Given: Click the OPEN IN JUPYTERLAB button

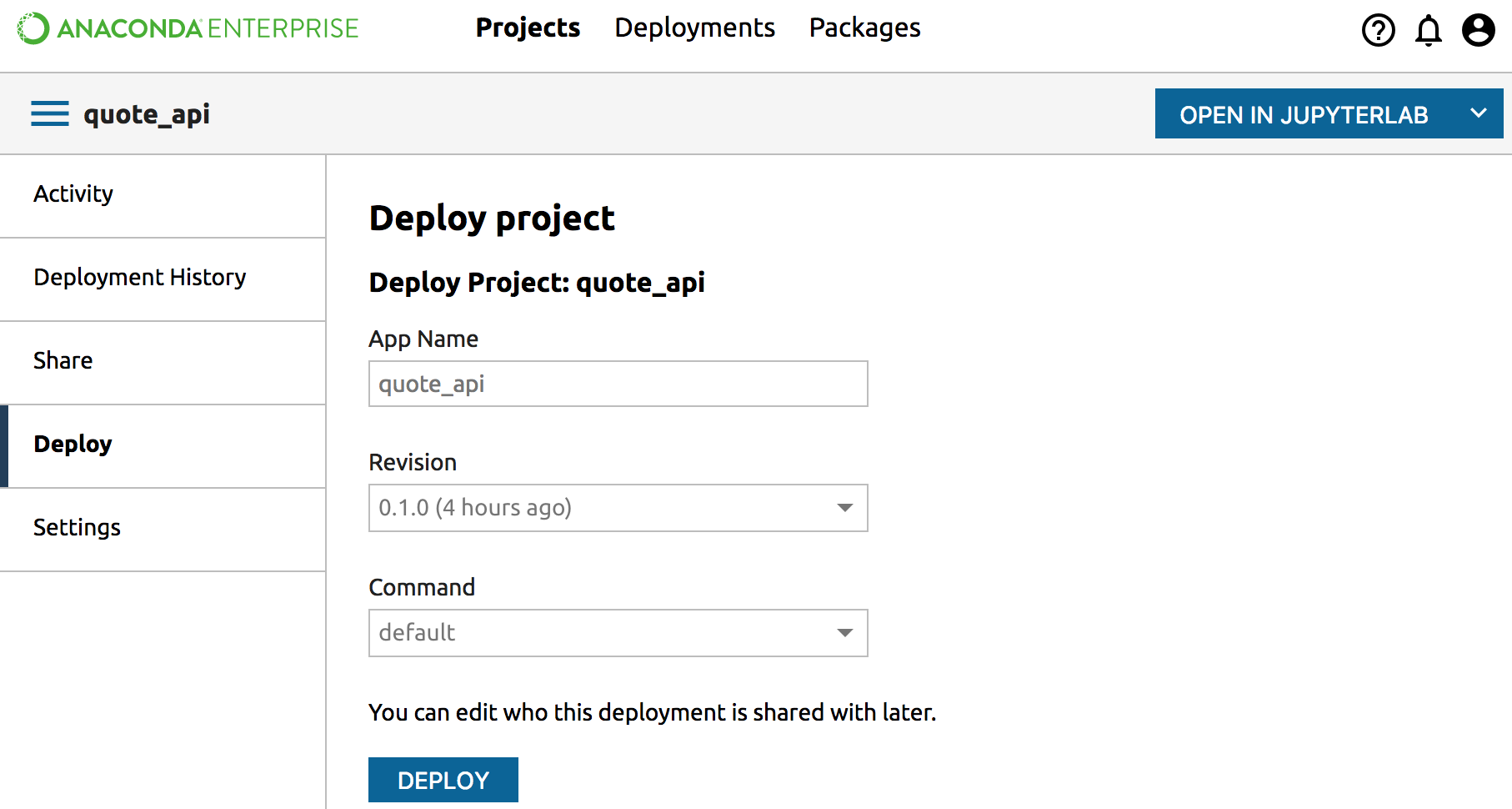Looking at the screenshot, I should (1304, 114).
